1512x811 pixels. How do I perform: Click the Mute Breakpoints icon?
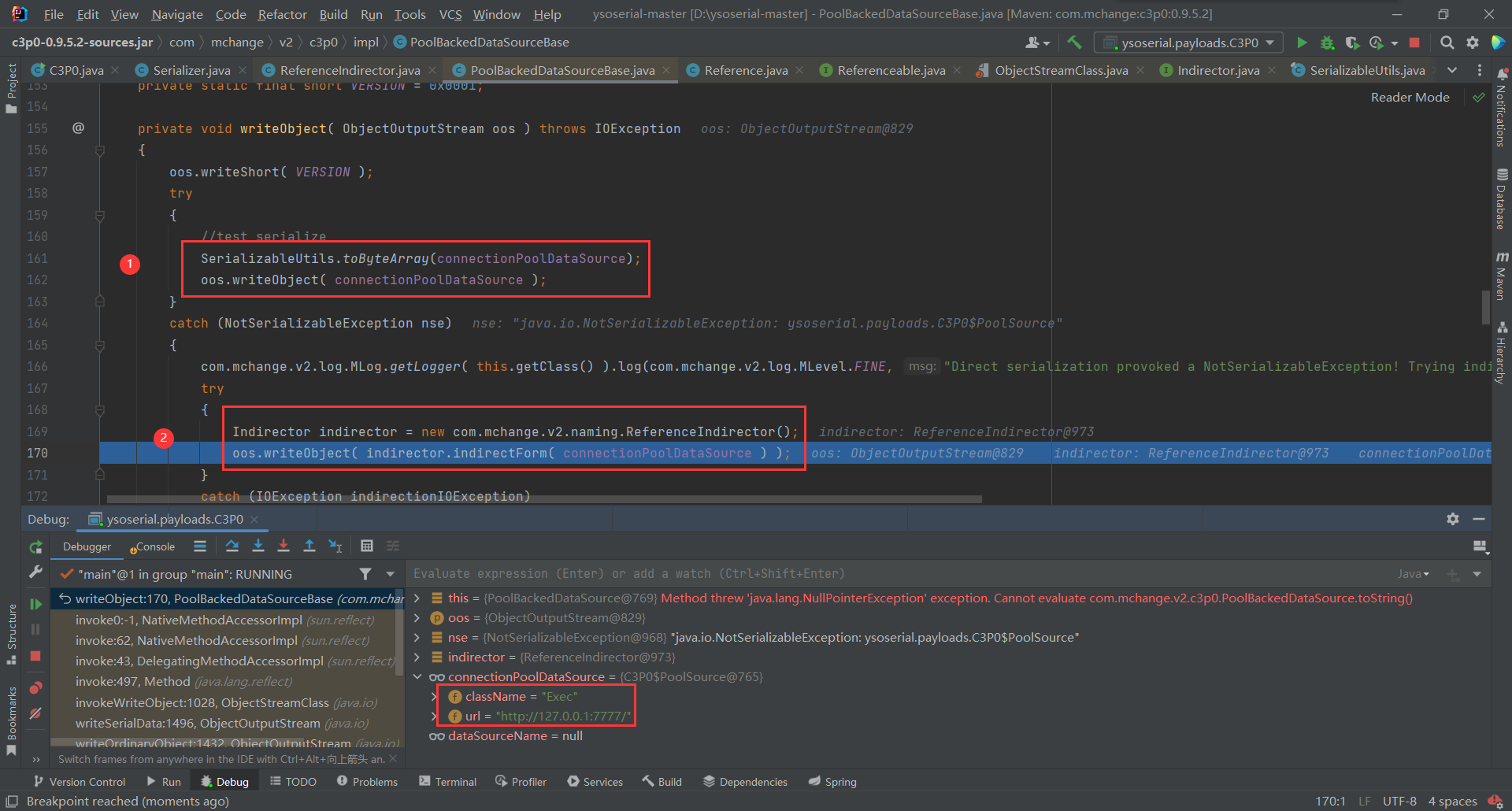pyautogui.click(x=35, y=713)
